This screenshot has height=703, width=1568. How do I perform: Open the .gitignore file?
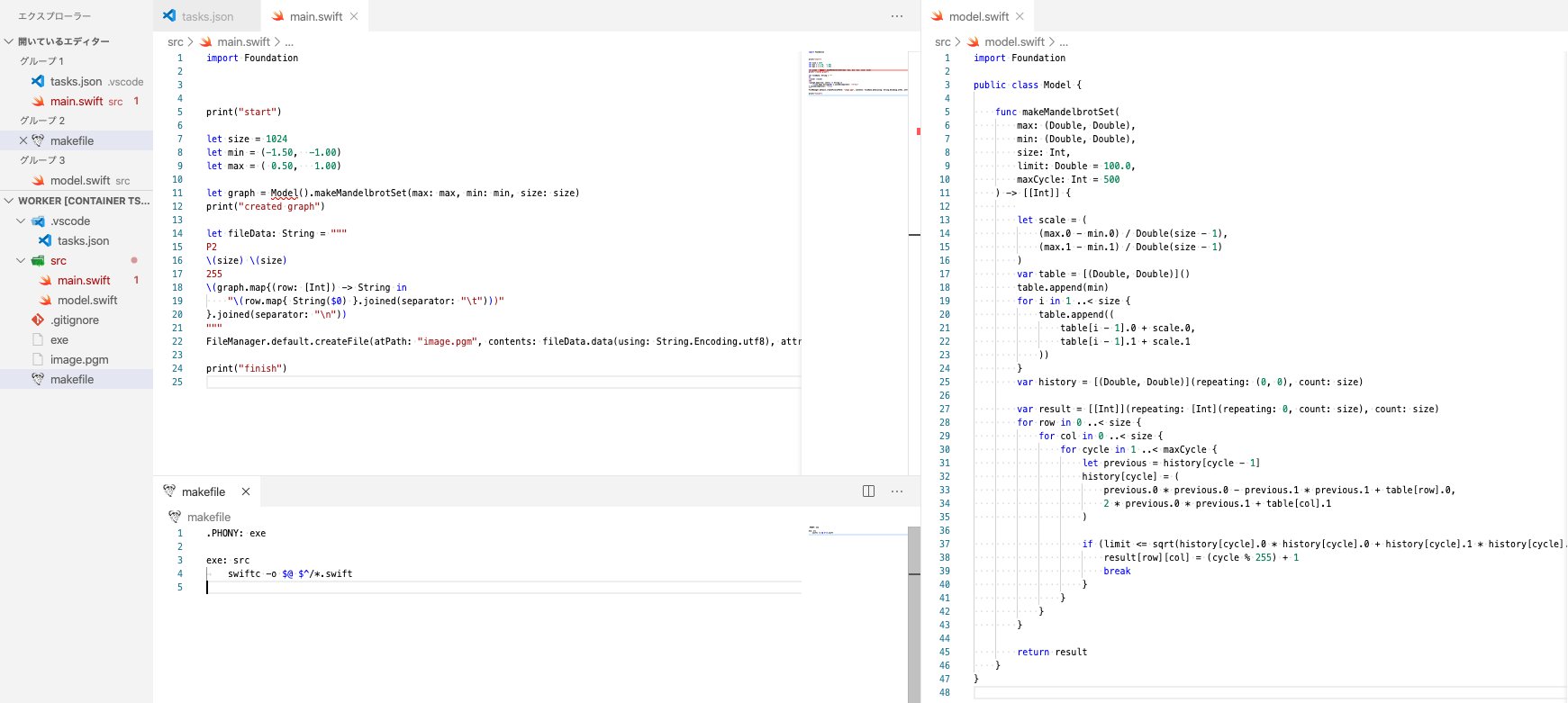click(75, 320)
